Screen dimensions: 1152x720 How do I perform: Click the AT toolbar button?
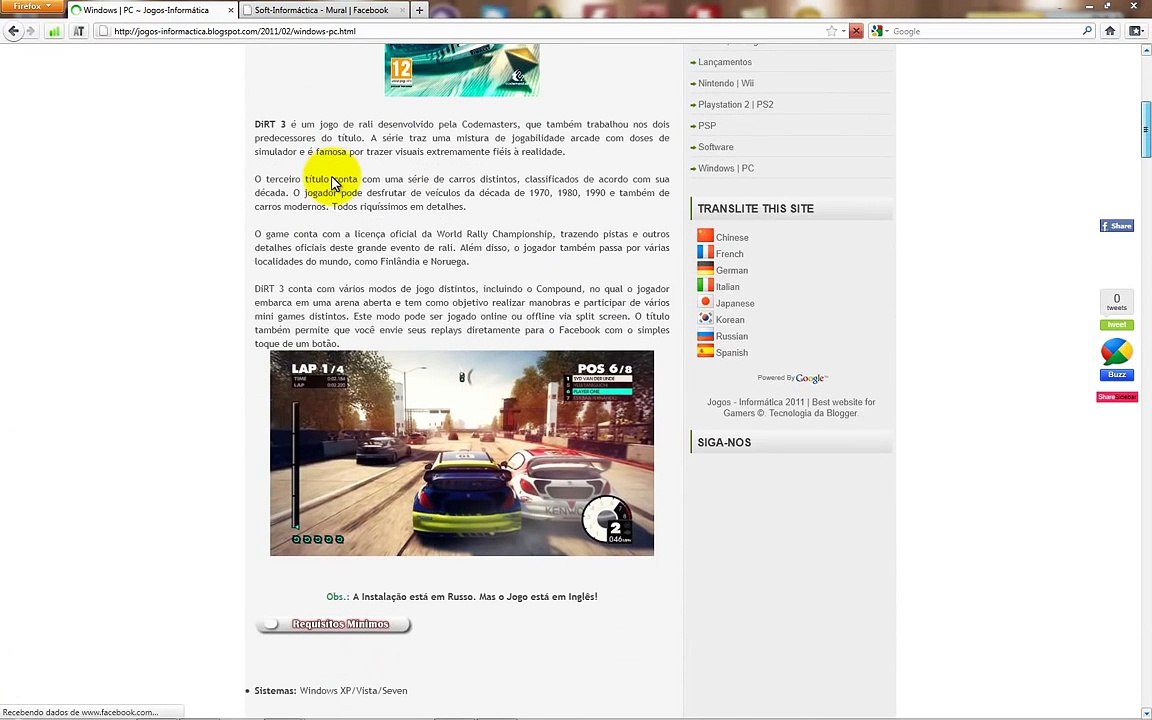click(78, 31)
